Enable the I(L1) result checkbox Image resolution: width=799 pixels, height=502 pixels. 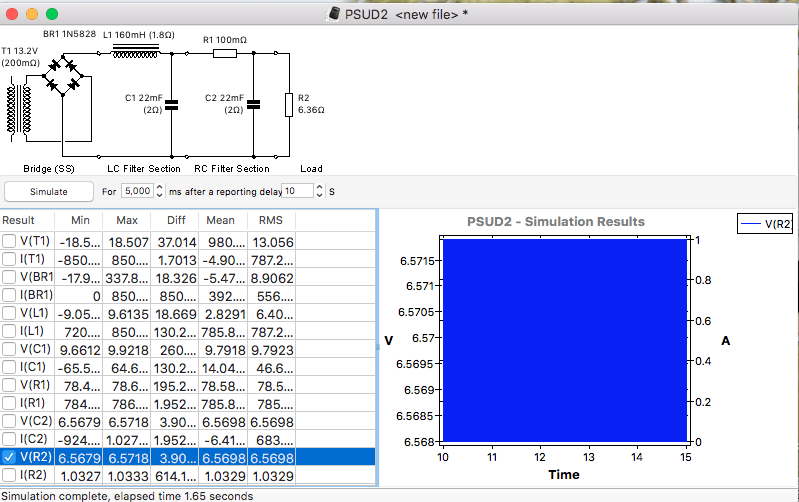click(x=9, y=331)
